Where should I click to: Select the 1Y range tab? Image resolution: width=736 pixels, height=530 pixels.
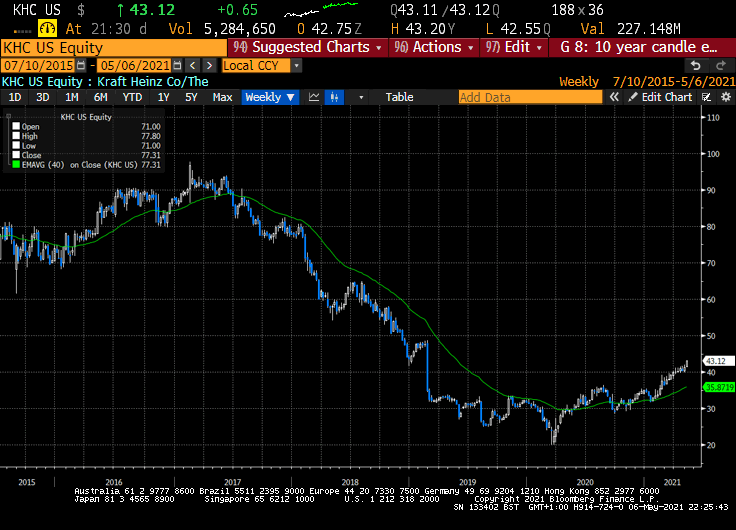[163, 97]
